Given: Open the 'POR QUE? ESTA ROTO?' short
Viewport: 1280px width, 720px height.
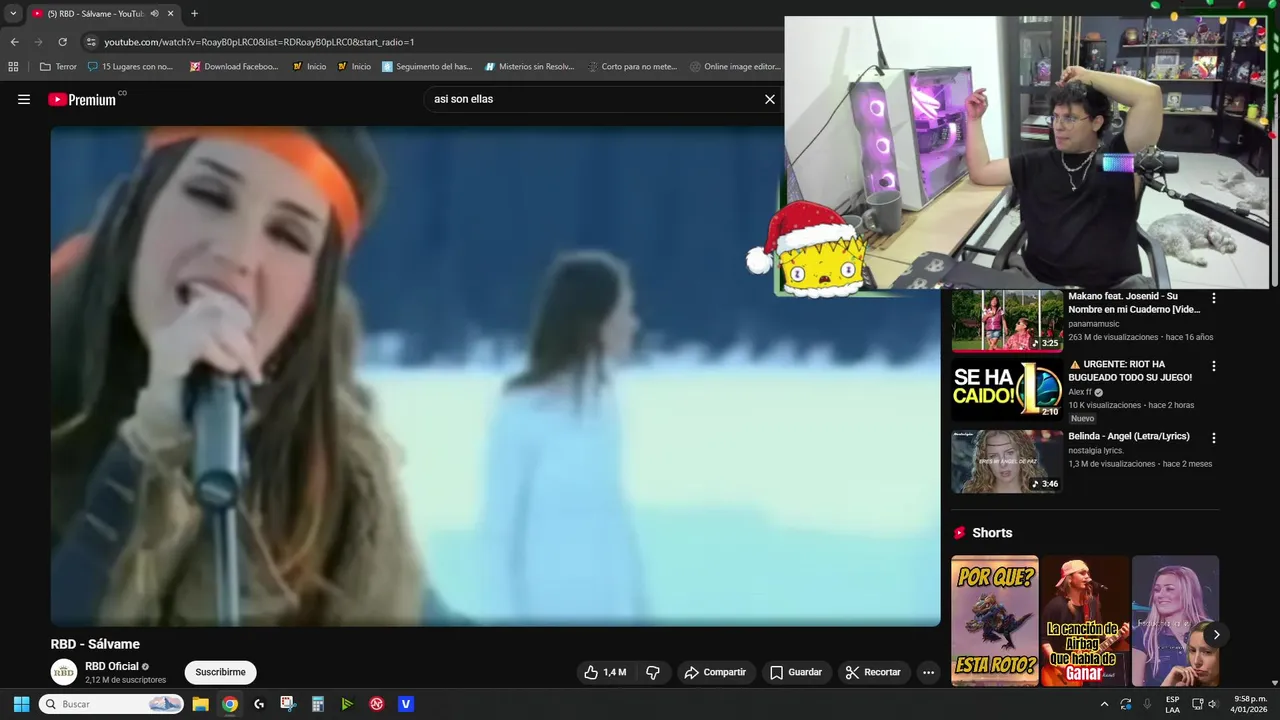Looking at the screenshot, I should [x=995, y=620].
